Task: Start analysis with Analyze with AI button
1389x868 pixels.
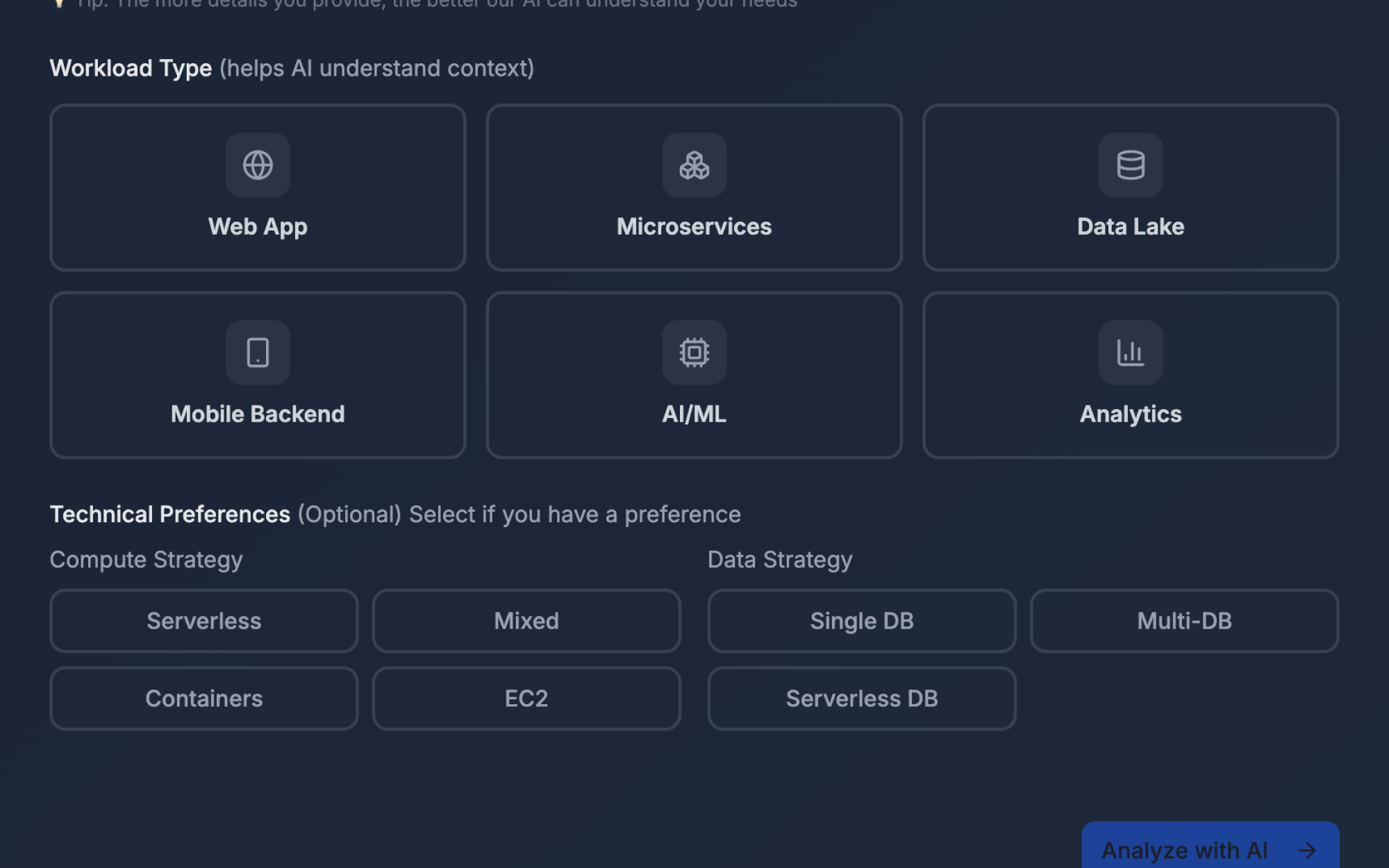Action: tap(1211, 846)
